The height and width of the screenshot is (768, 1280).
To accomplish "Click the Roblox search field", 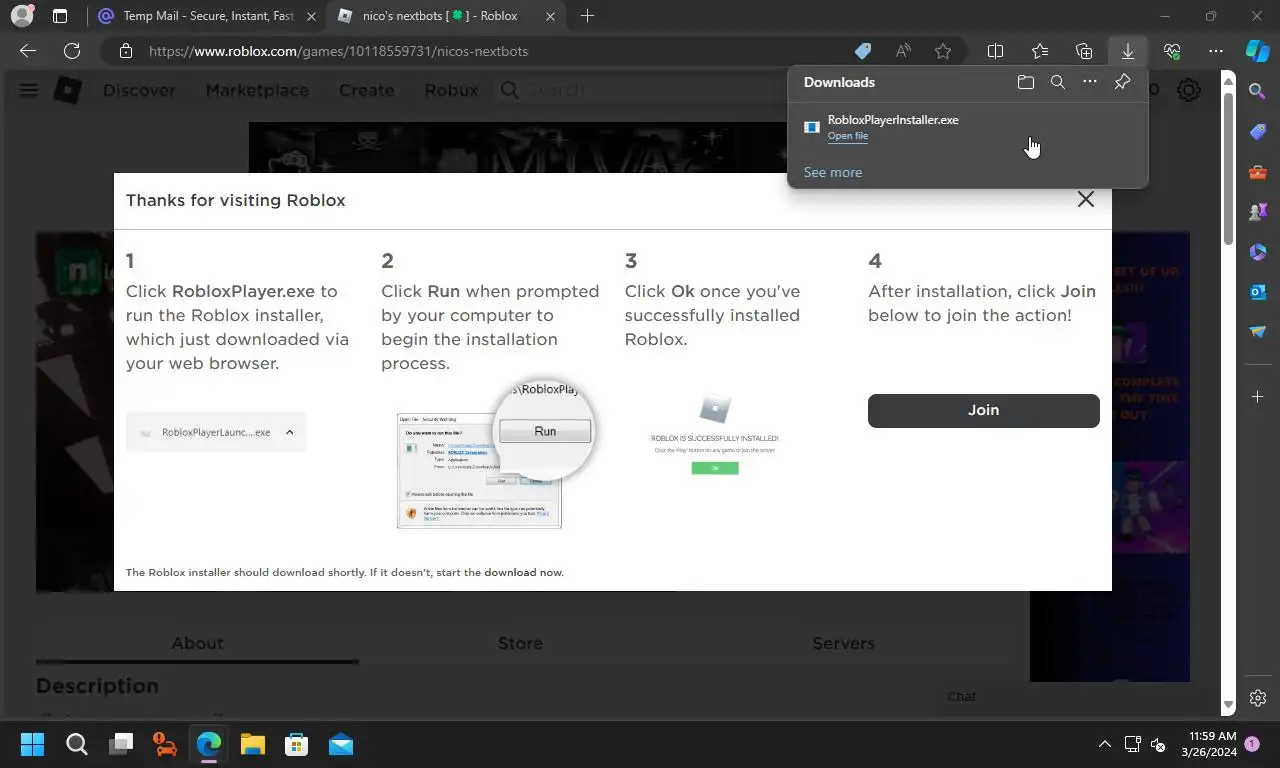I will 645,90.
